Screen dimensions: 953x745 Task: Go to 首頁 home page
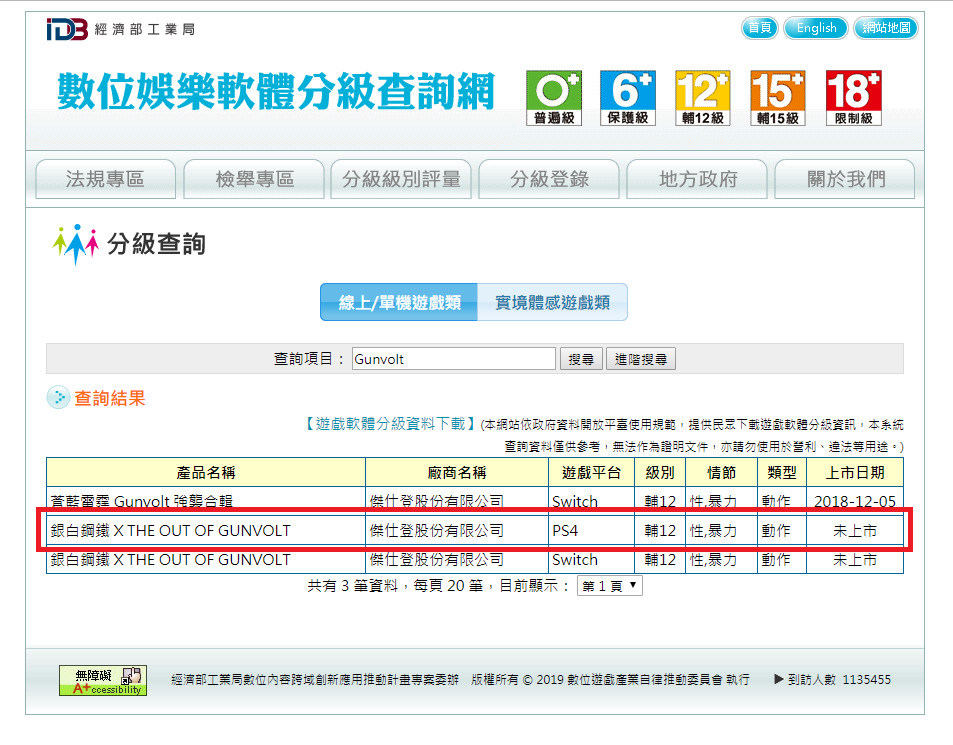(x=759, y=28)
